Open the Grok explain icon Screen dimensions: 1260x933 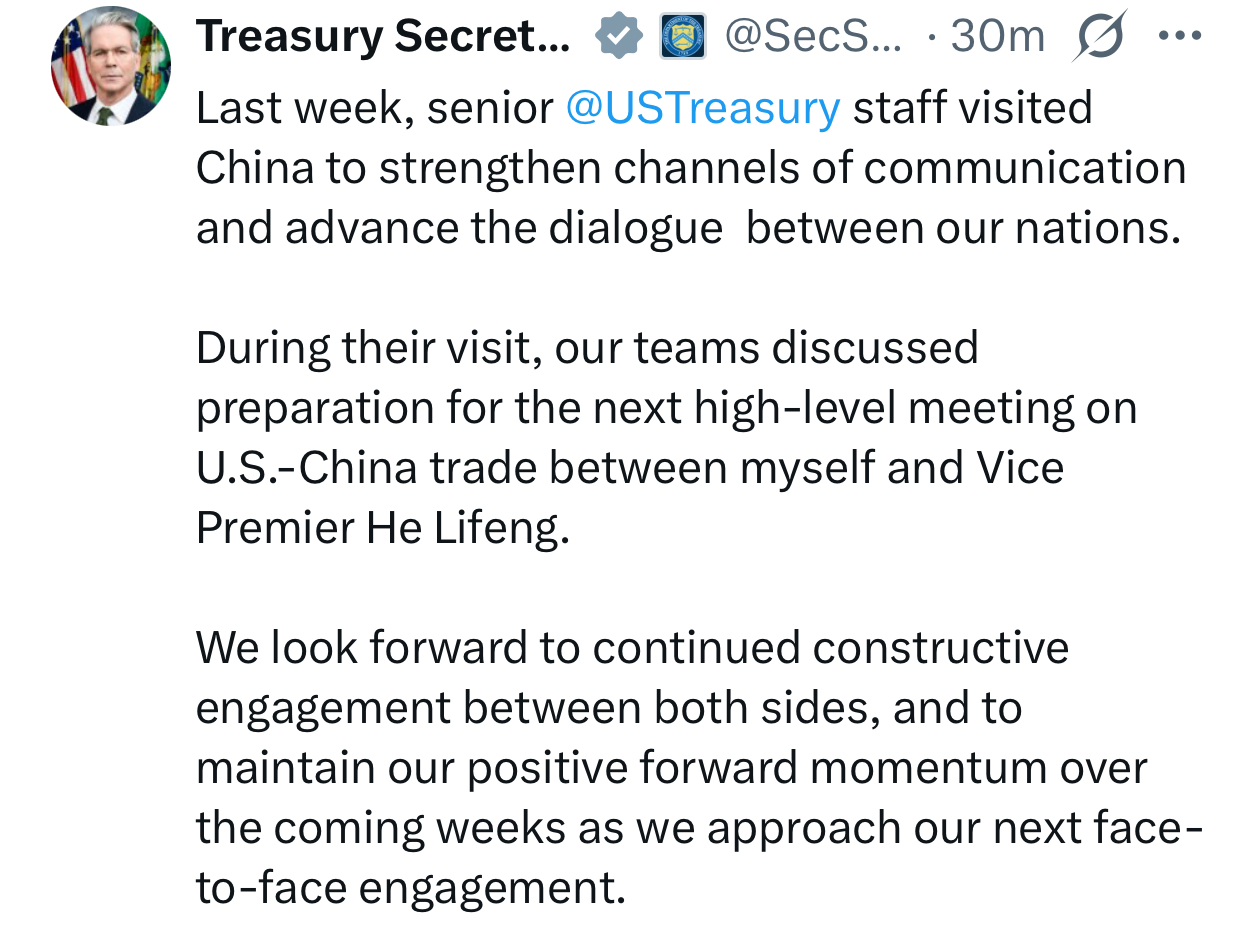[1099, 36]
